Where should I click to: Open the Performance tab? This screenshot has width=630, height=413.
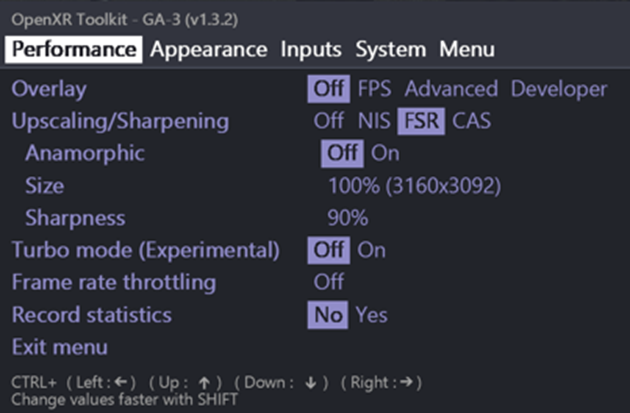75,49
